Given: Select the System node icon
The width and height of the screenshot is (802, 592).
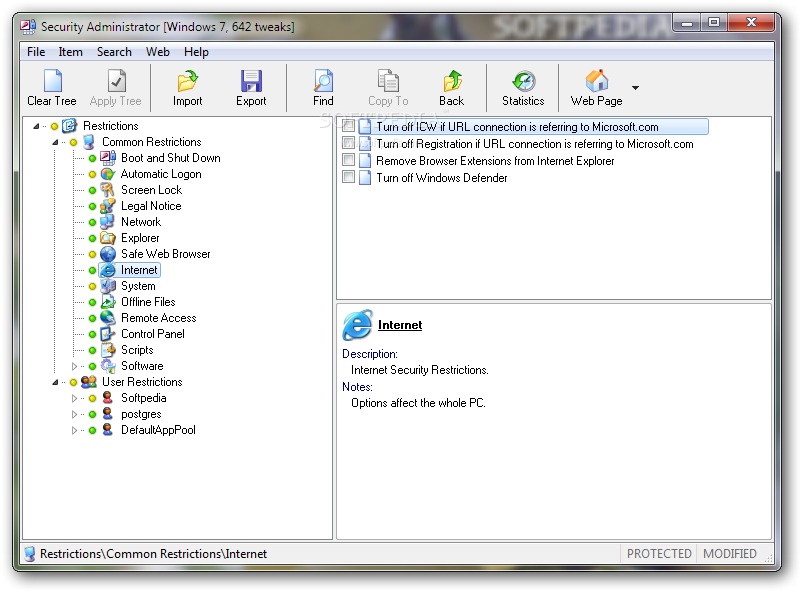Looking at the screenshot, I should pos(108,286).
